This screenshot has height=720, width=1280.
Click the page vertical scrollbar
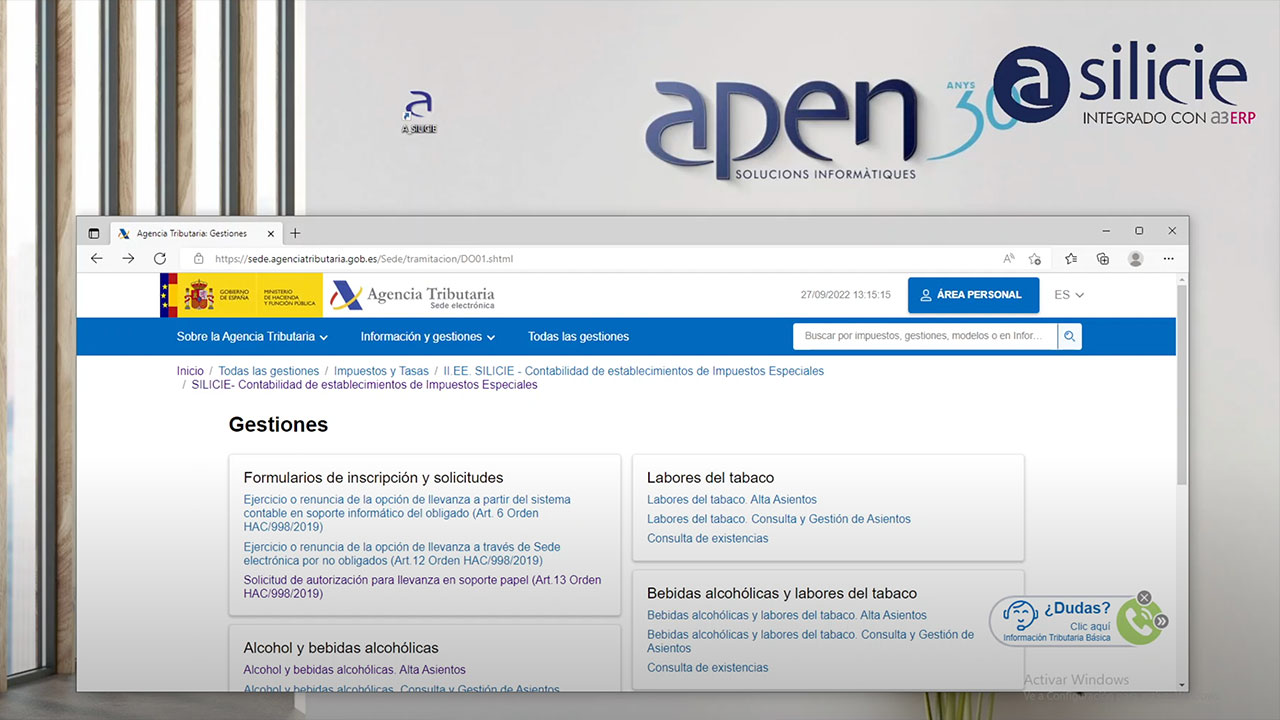[x=1183, y=400]
